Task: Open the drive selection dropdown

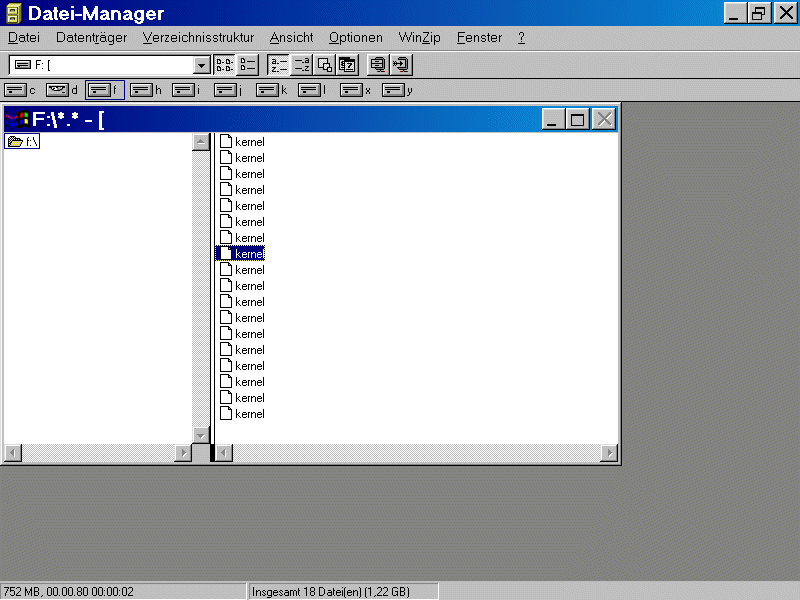Action: 201,65
